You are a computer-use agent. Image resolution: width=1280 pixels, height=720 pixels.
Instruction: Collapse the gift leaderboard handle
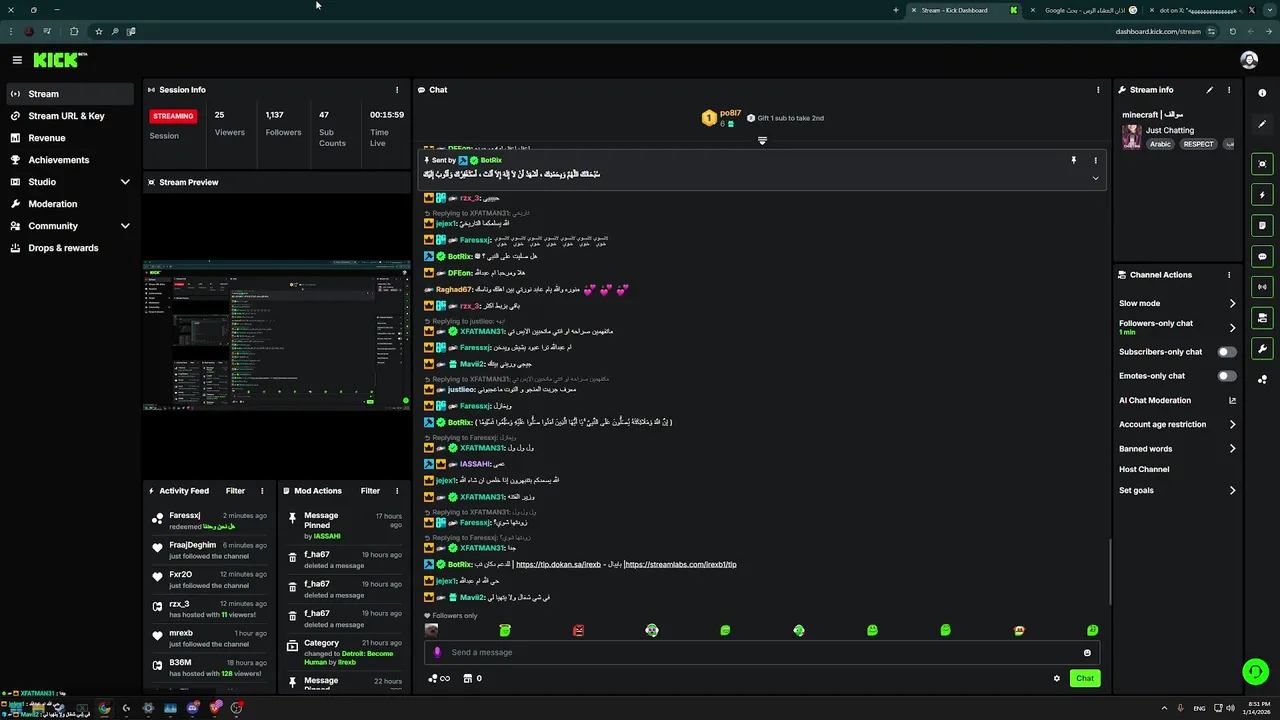click(762, 141)
